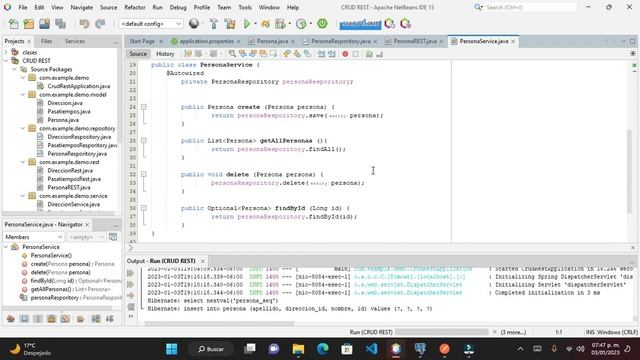The height and width of the screenshot is (360, 640).
Task: Click the New Project toolbar icon
Action: (29, 24)
